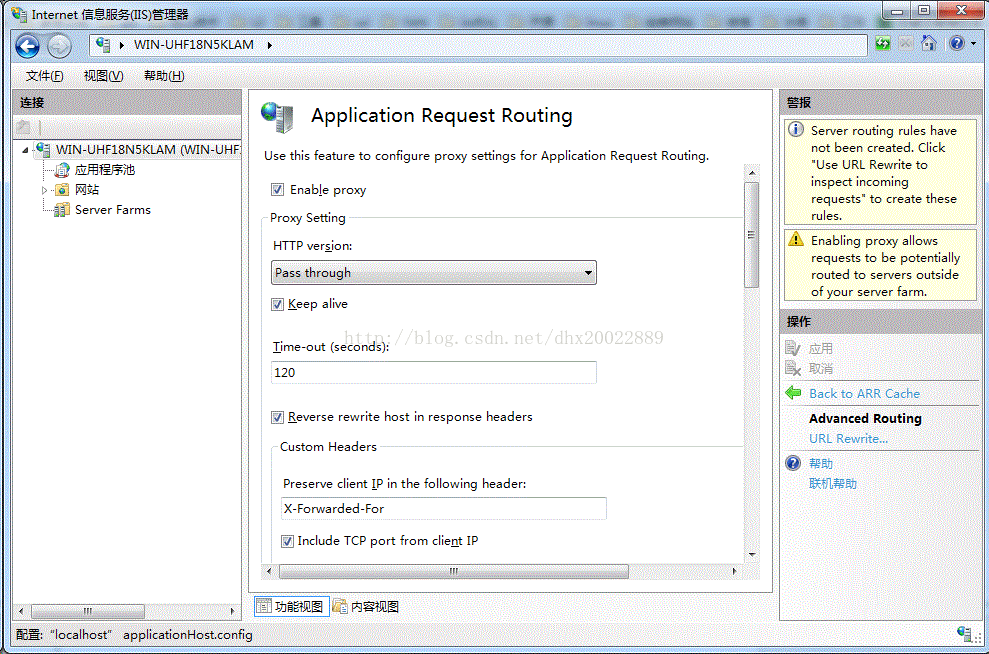Click connections pane scrollbar right arrow
The height and width of the screenshot is (654, 989).
232,611
